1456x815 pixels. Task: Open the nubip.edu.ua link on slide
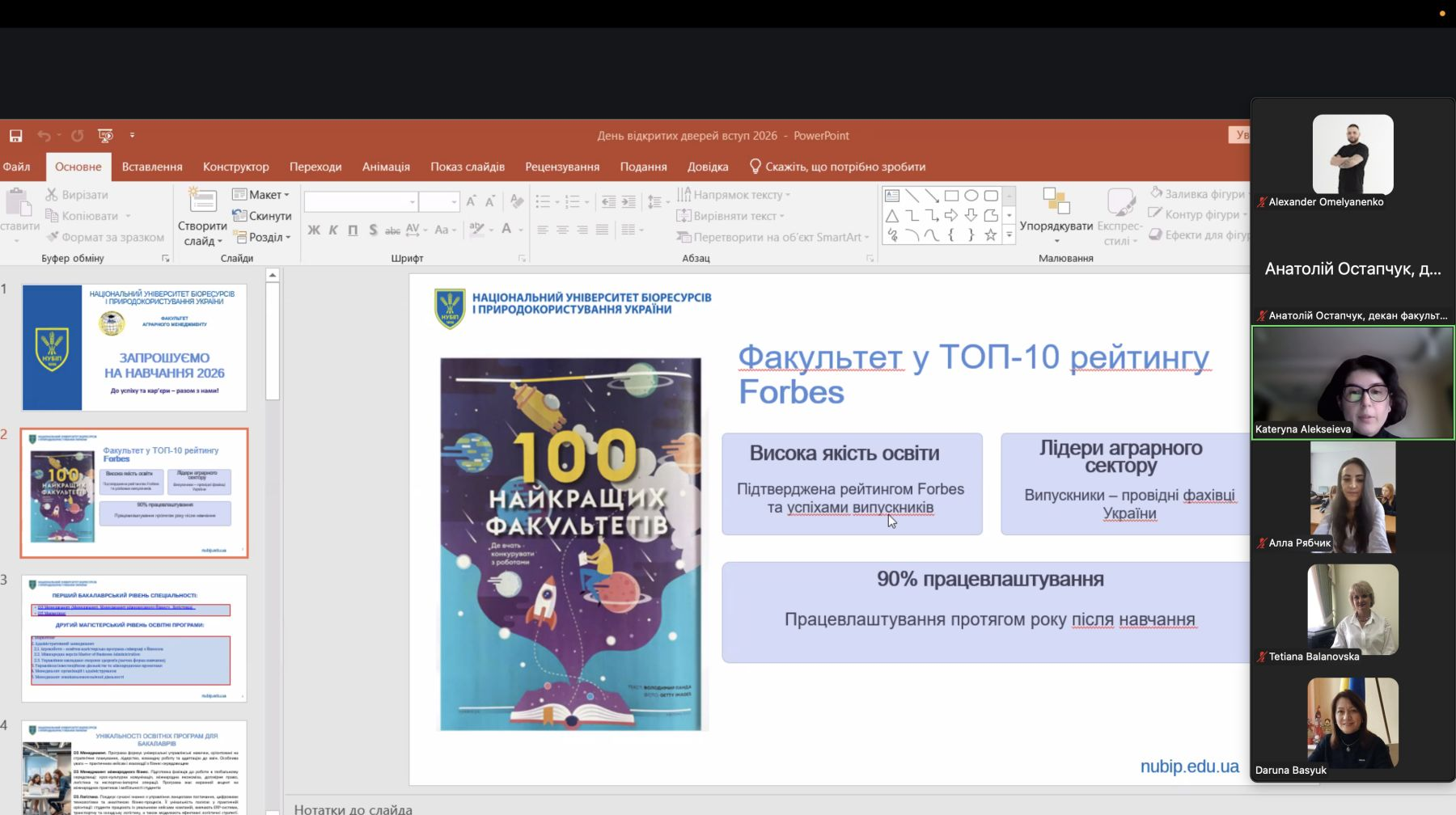(x=1189, y=766)
